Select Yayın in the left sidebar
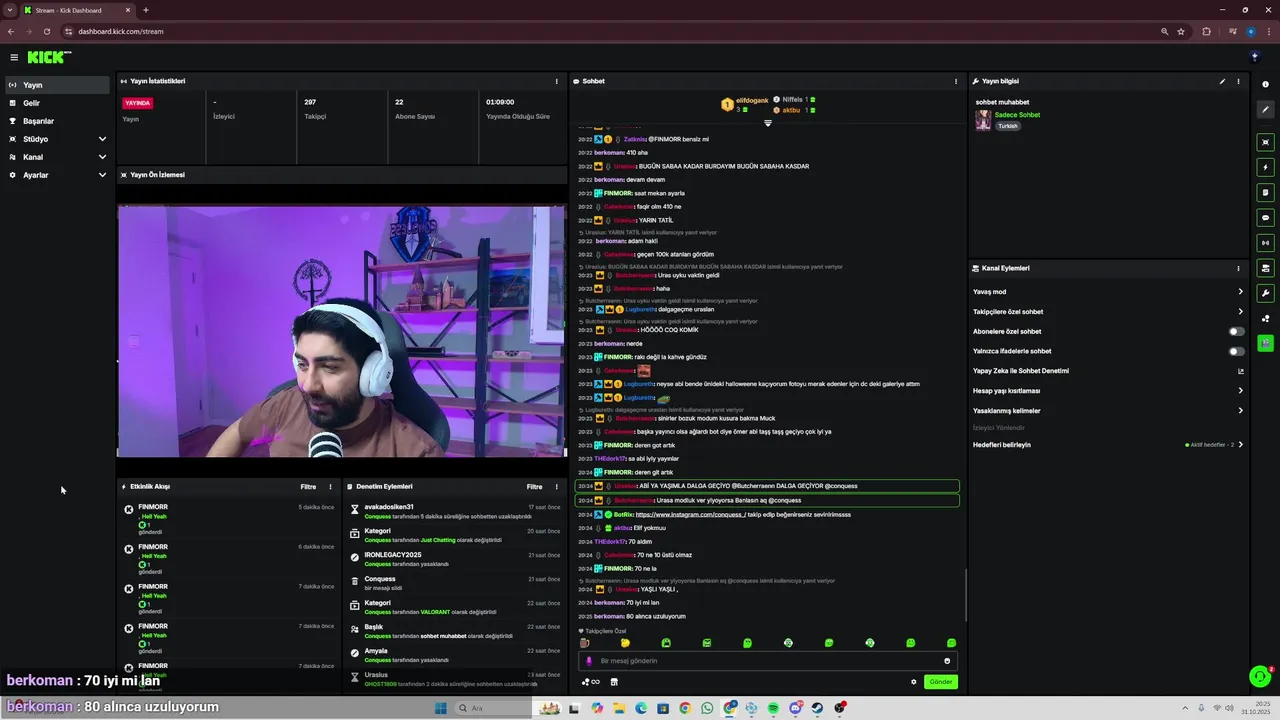 (x=56, y=85)
